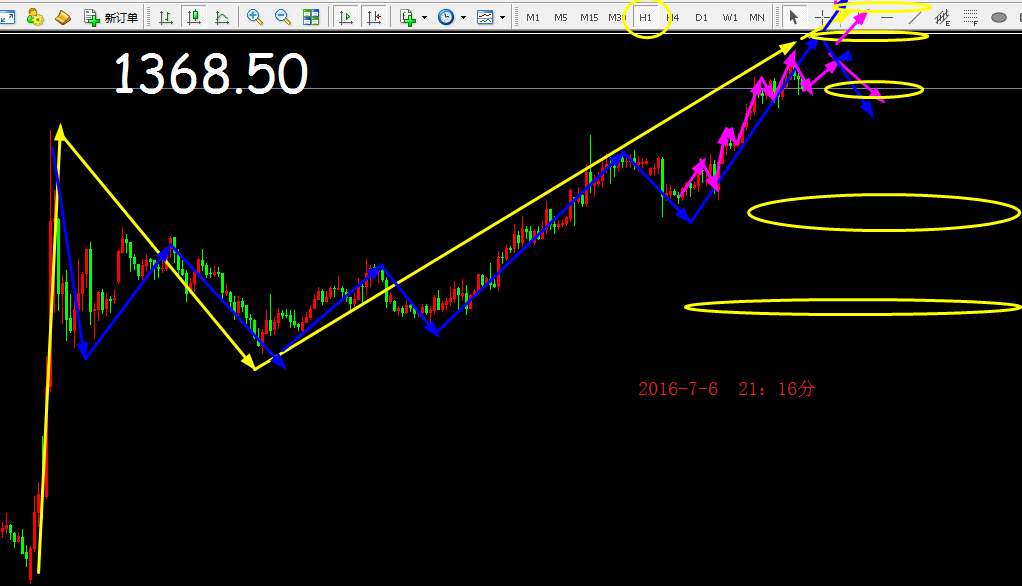Switch chart to candlesticks type
Viewport: 1022px width, 586px height.
(x=194, y=18)
